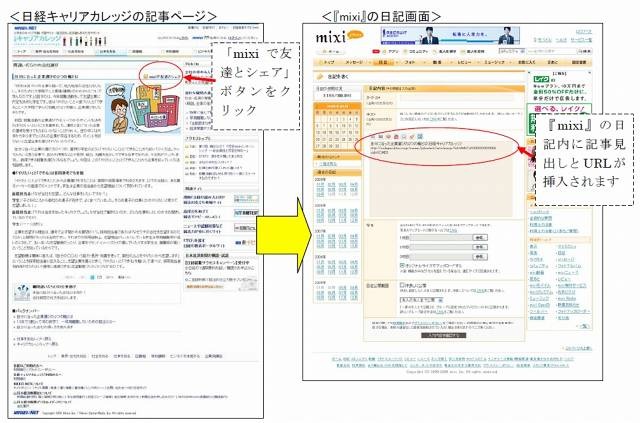Click the cartoon illustration in the Nikkei article
The width and height of the screenshot is (640, 423).
point(142,108)
